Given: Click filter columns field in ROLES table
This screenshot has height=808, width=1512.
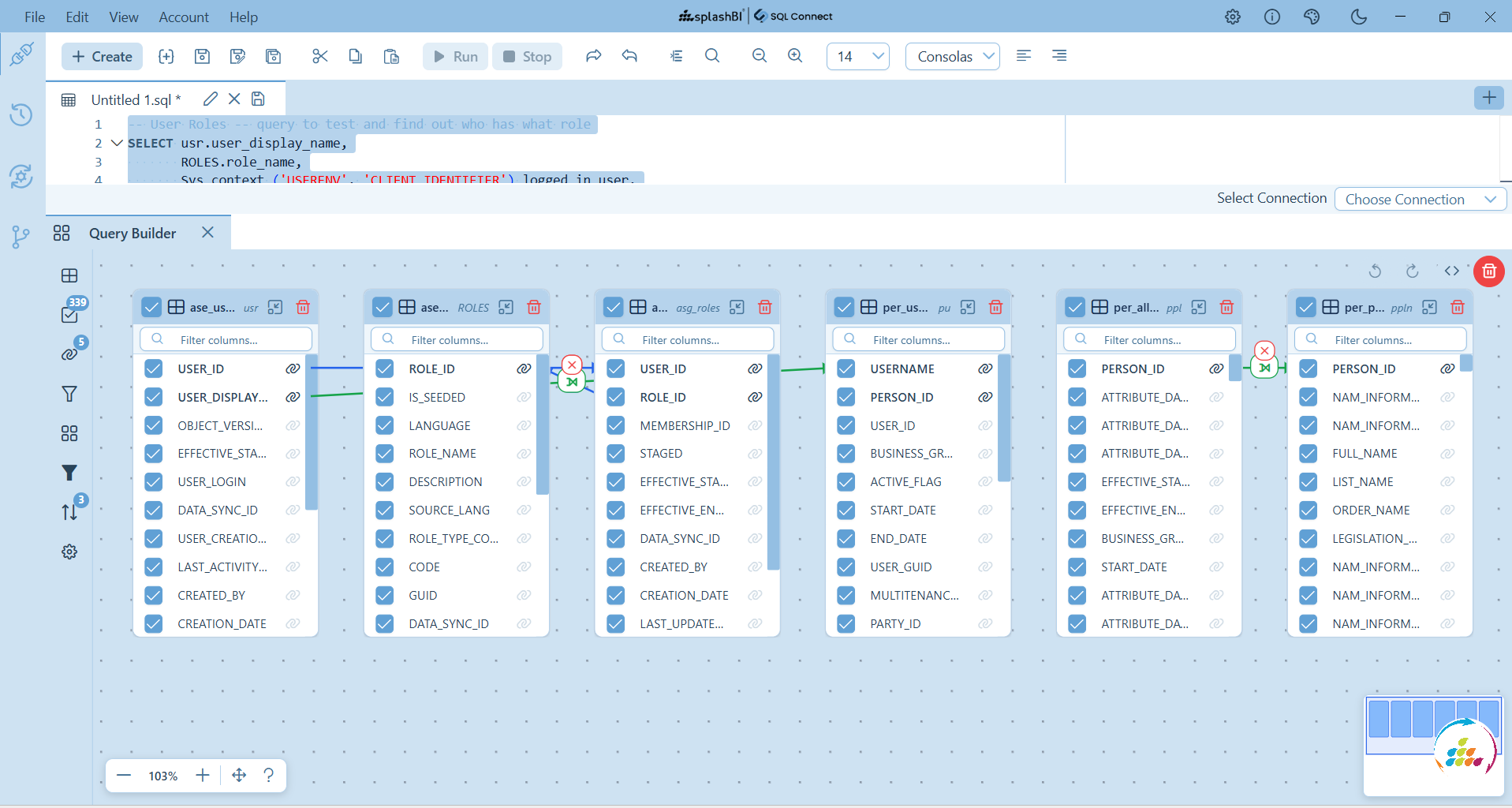Looking at the screenshot, I should point(457,339).
